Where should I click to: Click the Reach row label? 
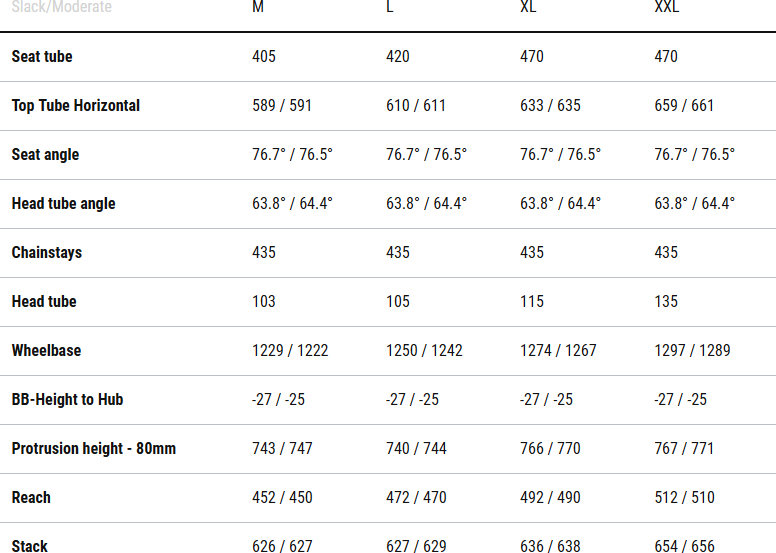(x=31, y=497)
